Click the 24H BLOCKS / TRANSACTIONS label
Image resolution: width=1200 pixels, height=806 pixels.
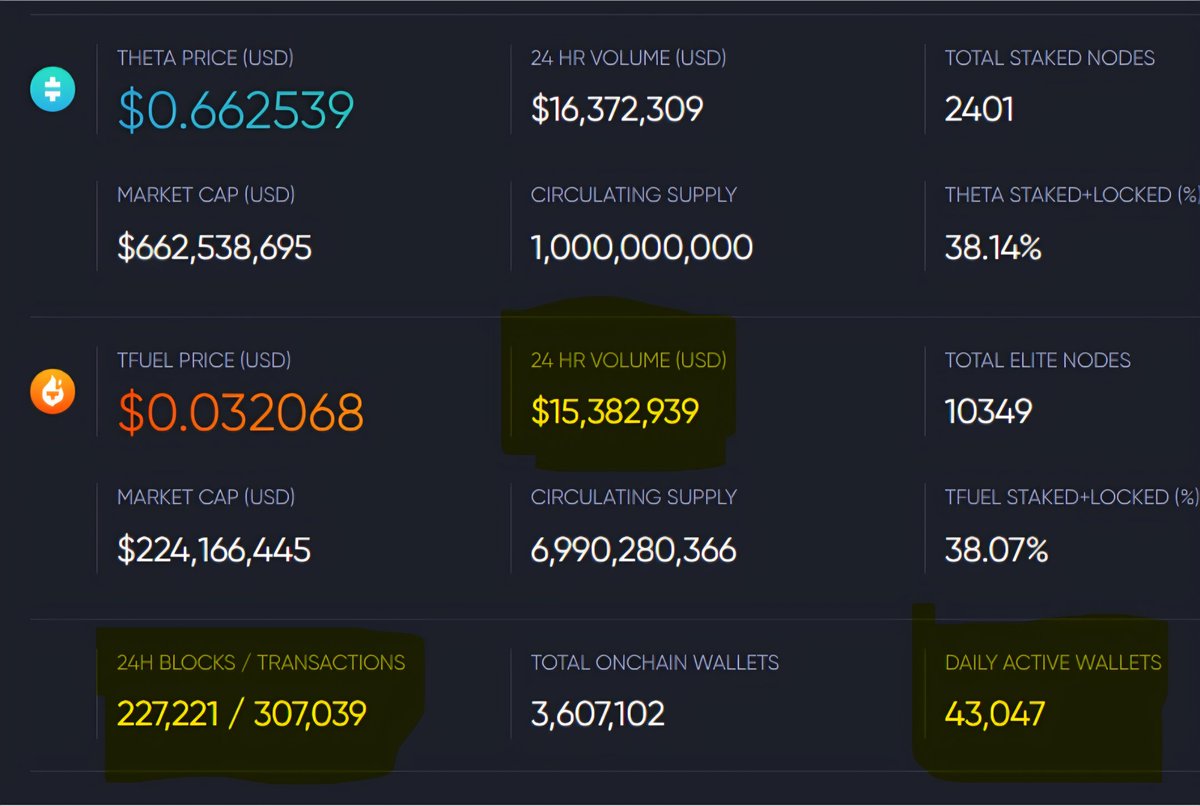[x=261, y=662]
